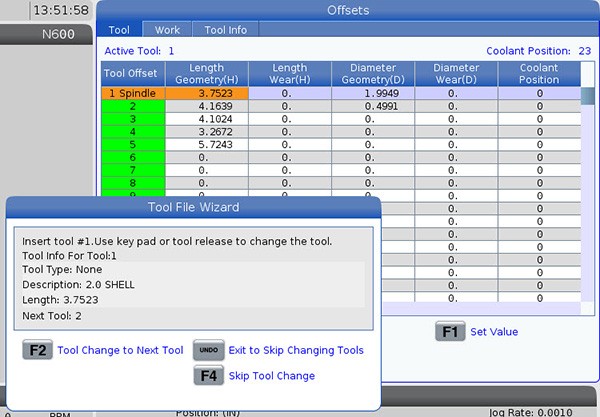Select diameter geometry value 1.9949

[x=373, y=93]
